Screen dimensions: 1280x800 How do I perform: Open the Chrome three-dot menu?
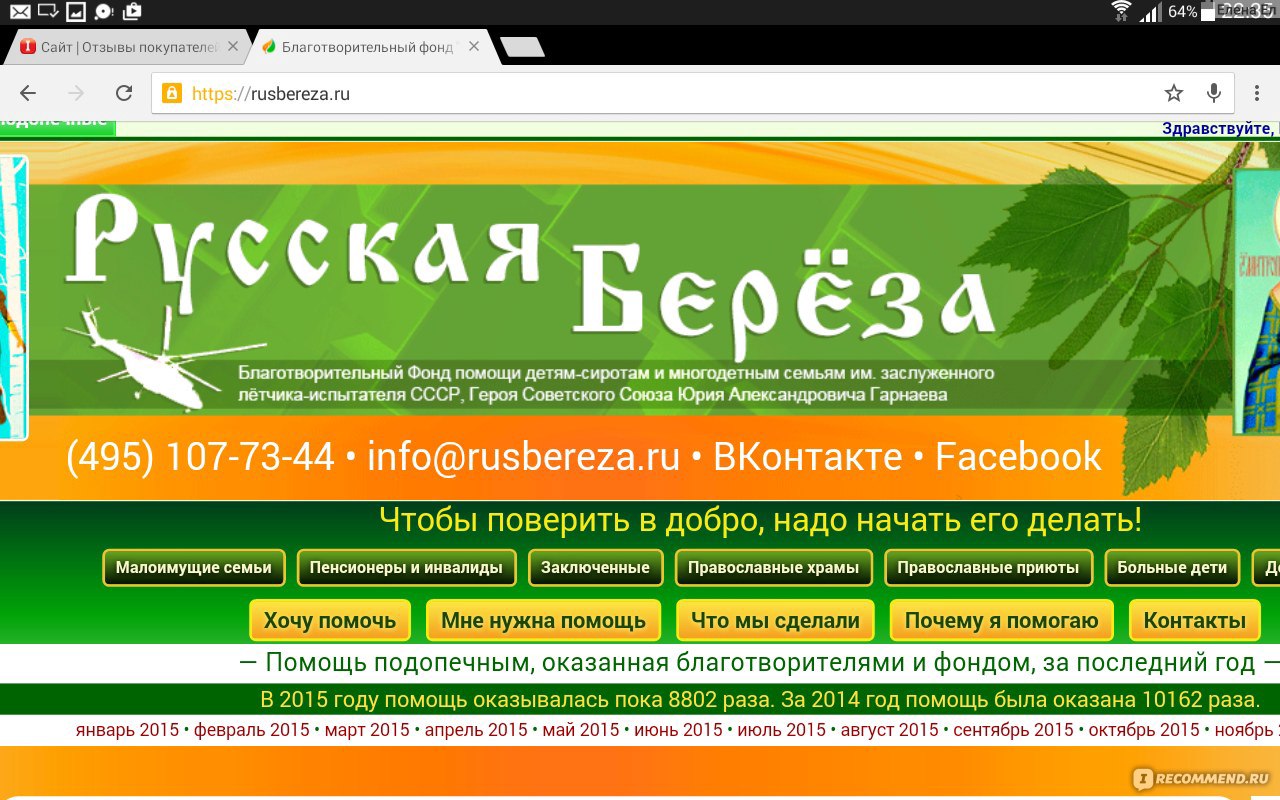click(1257, 93)
